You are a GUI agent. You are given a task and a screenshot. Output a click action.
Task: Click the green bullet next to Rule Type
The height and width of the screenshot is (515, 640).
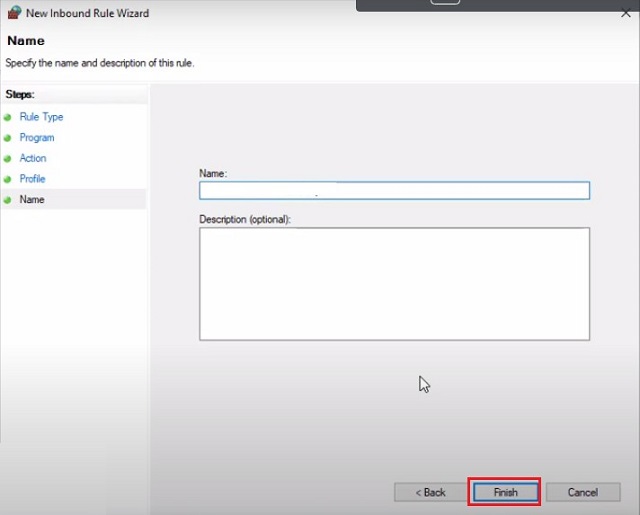click(x=7, y=118)
